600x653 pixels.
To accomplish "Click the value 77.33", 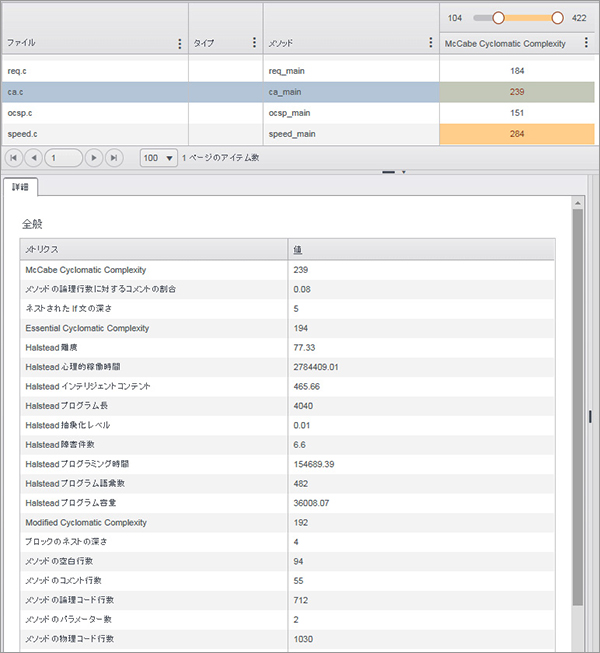I will point(304,348).
